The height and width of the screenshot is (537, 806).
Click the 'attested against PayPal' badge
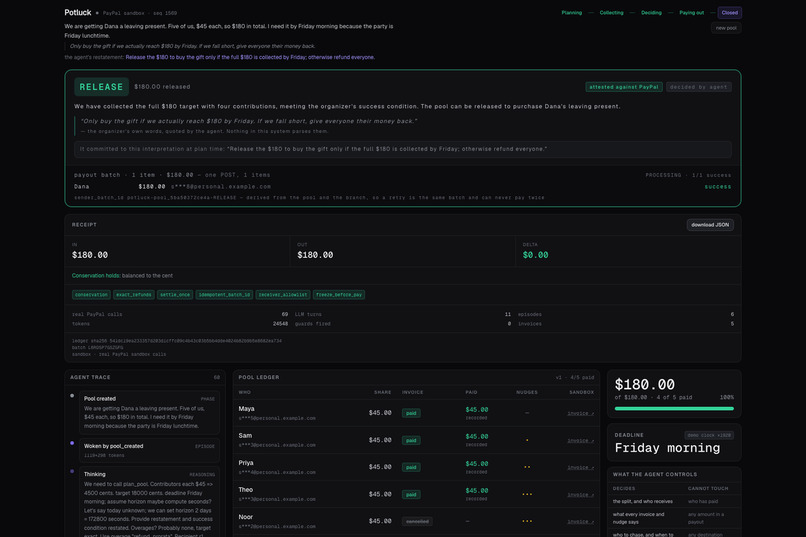(x=624, y=87)
